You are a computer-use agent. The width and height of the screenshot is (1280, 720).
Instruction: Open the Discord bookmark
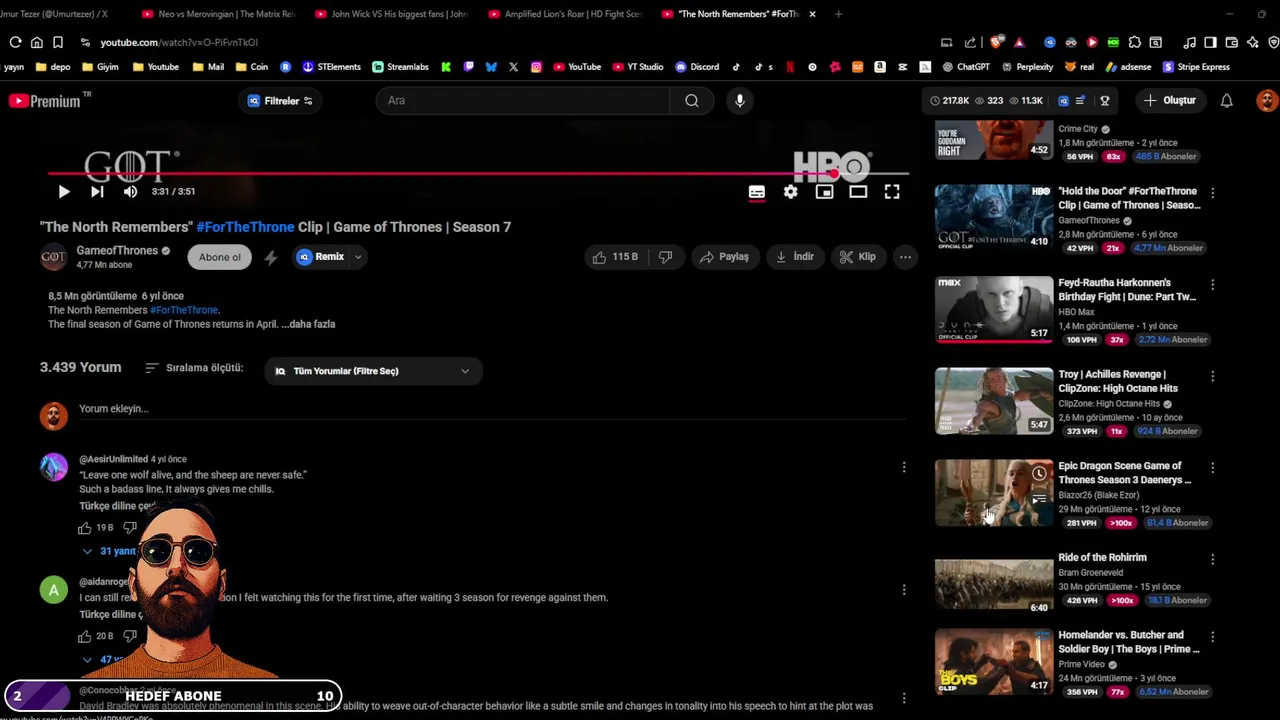point(697,67)
